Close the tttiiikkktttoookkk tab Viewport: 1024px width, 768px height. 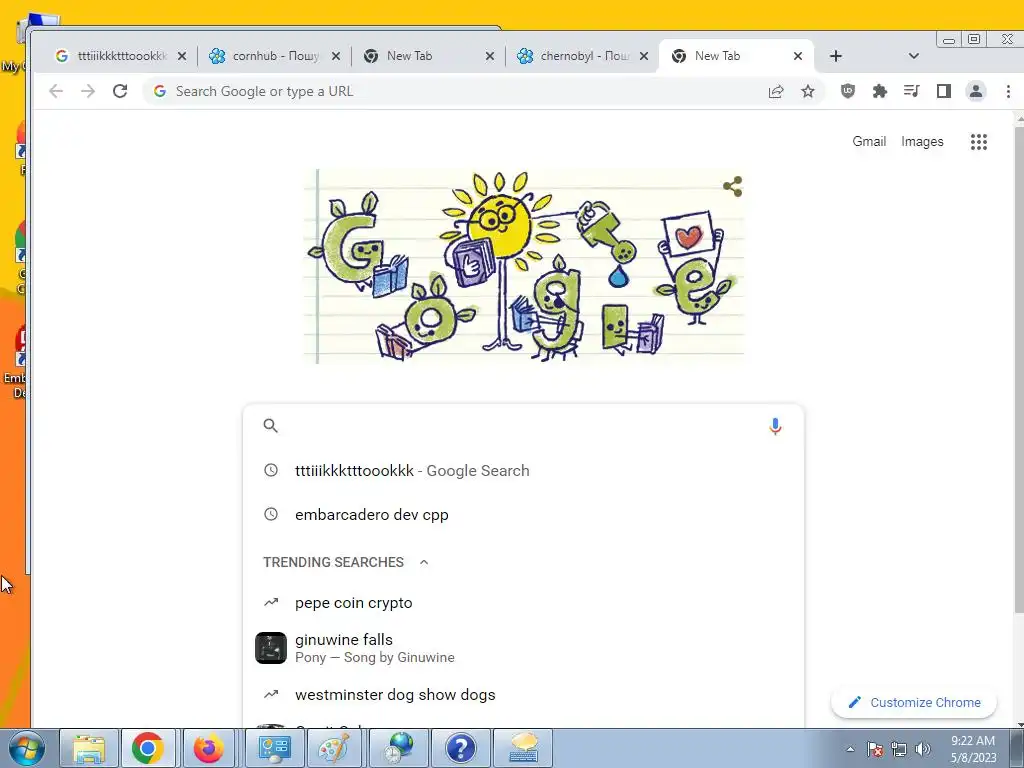(182, 56)
